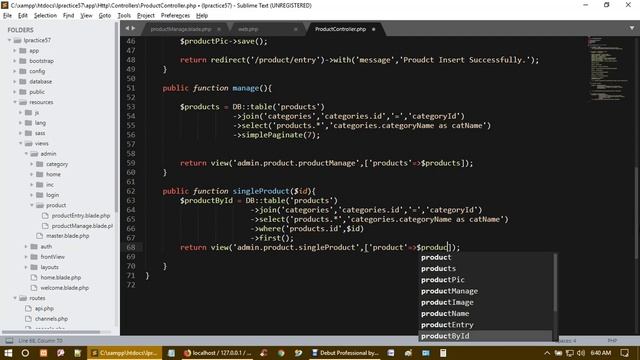Viewport: 640px width, 360px height.
Task: Click the code minimap
Action: [608, 69]
